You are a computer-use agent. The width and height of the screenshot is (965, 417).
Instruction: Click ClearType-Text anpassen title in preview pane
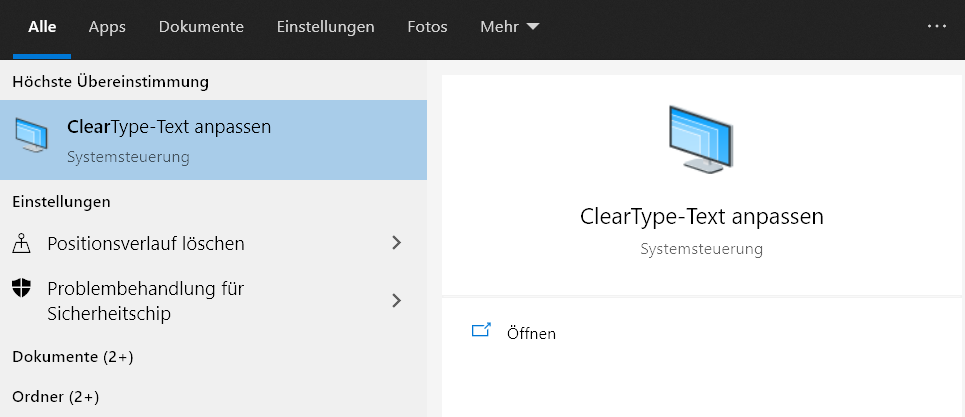pyautogui.click(x=702, y=217)
